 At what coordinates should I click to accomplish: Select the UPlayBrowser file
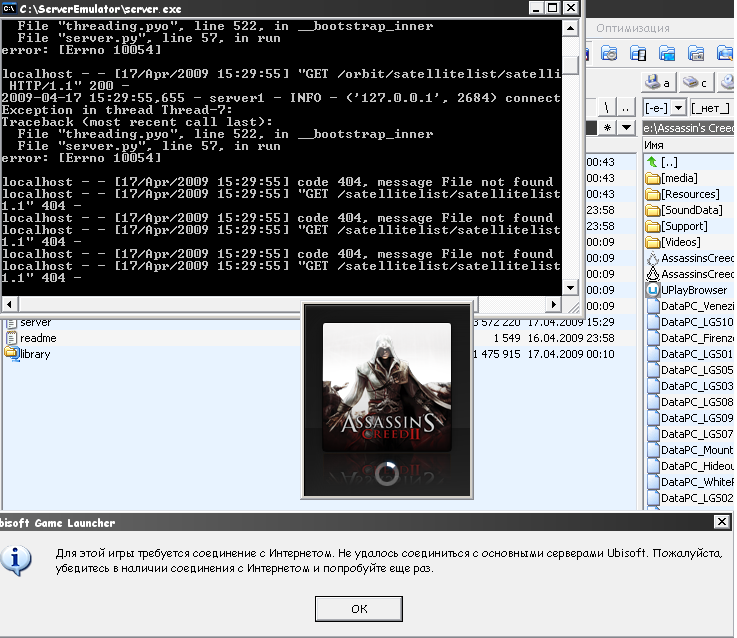pos(687,290)
